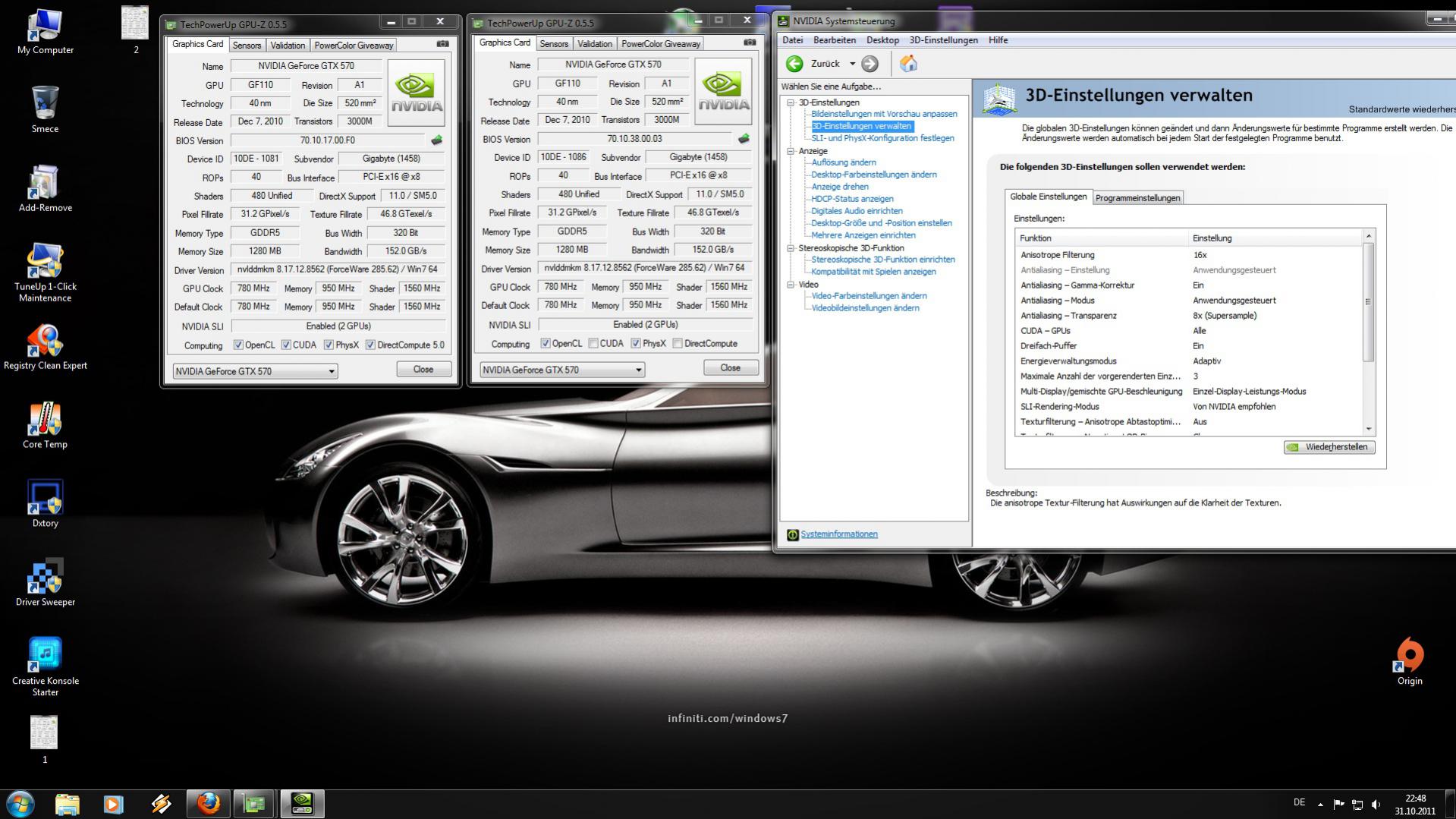Select the Anisotrope Filterung setting row
This screenshot has height=819, width=1456.
point(1189,255)
